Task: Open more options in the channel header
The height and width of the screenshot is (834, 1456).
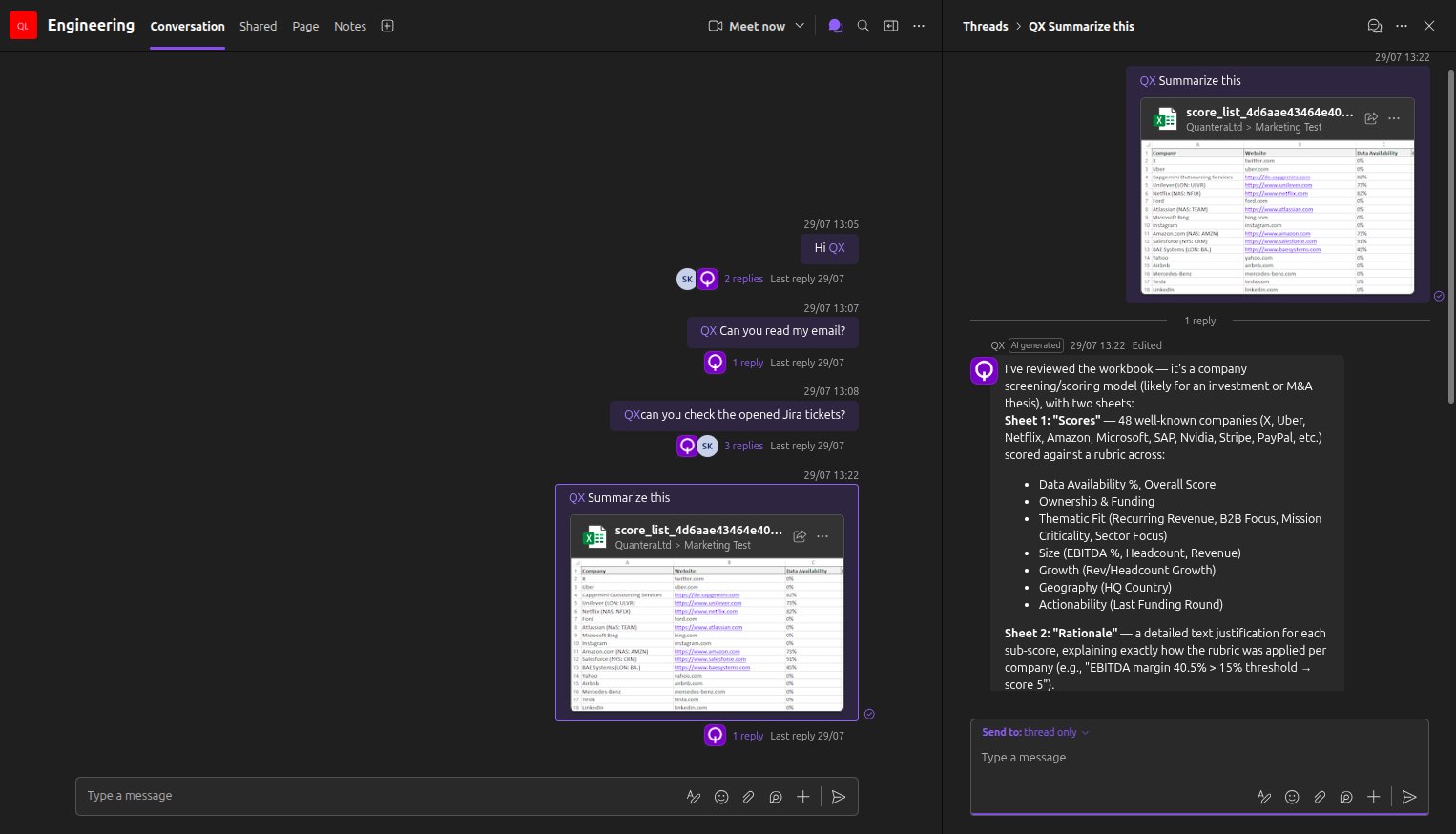Action: 919,26
